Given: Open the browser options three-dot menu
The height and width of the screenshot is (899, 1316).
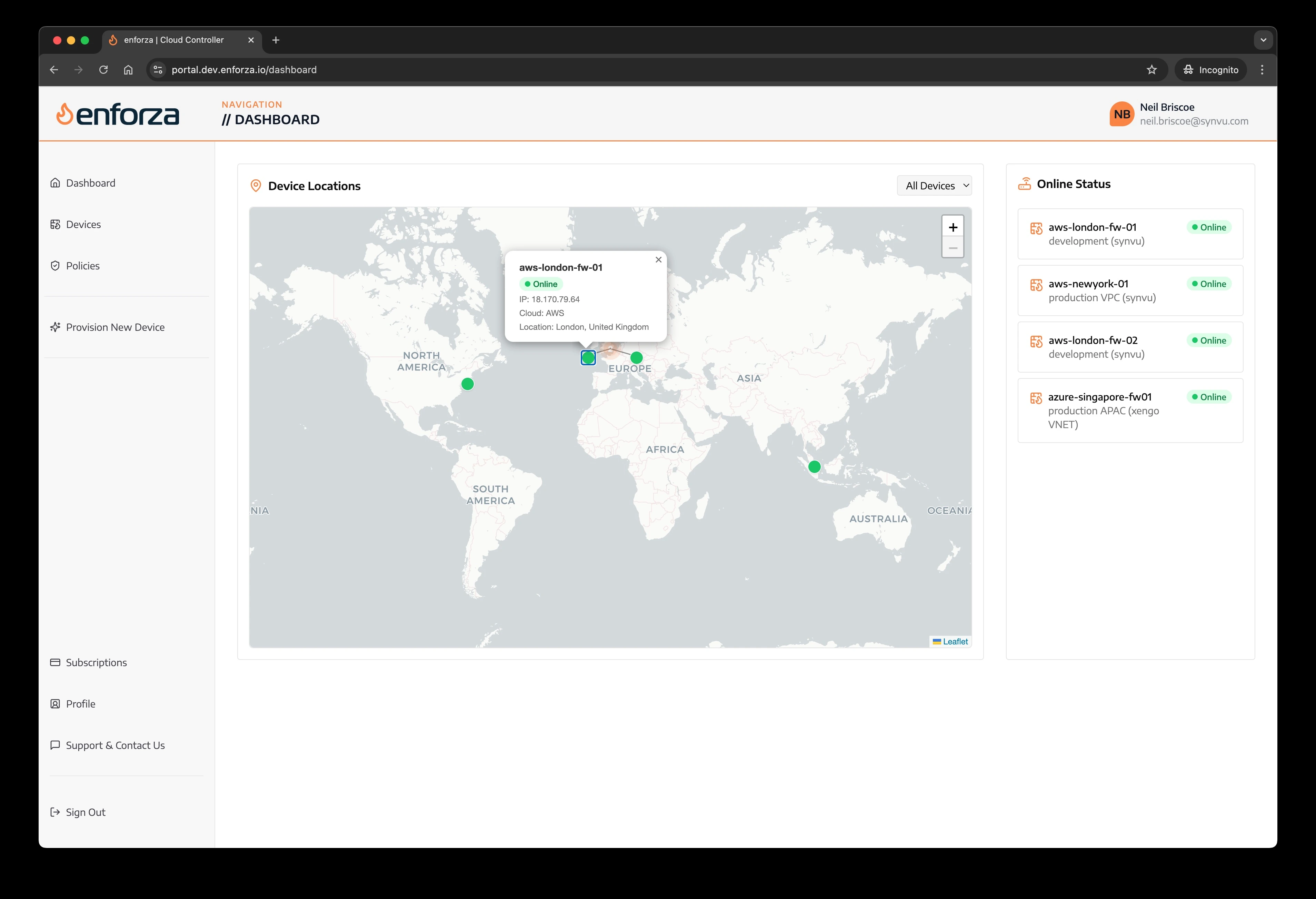Looking at the screenshot, I should (1262, 69).
